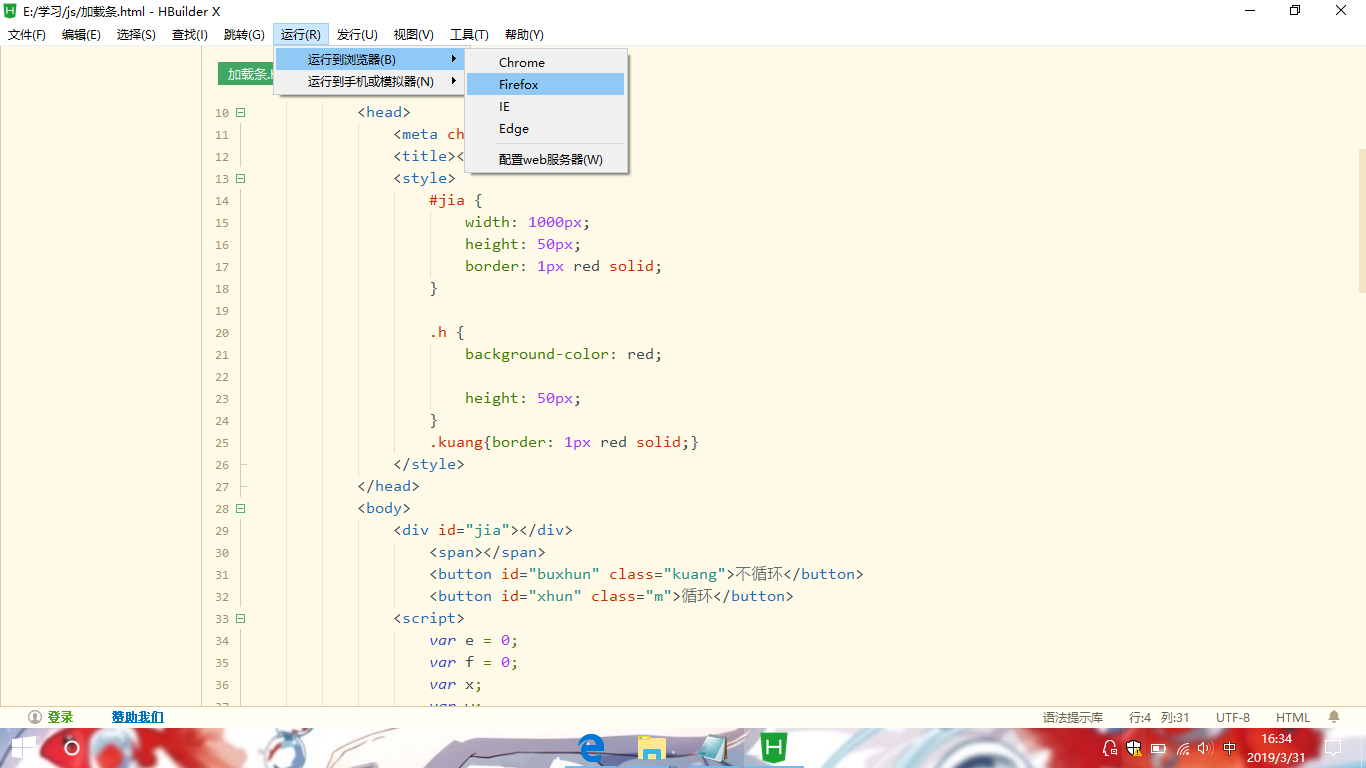Open File Explorer from the taskbar
This screenshot has width=1366, height=768.
tap(652, 747)
